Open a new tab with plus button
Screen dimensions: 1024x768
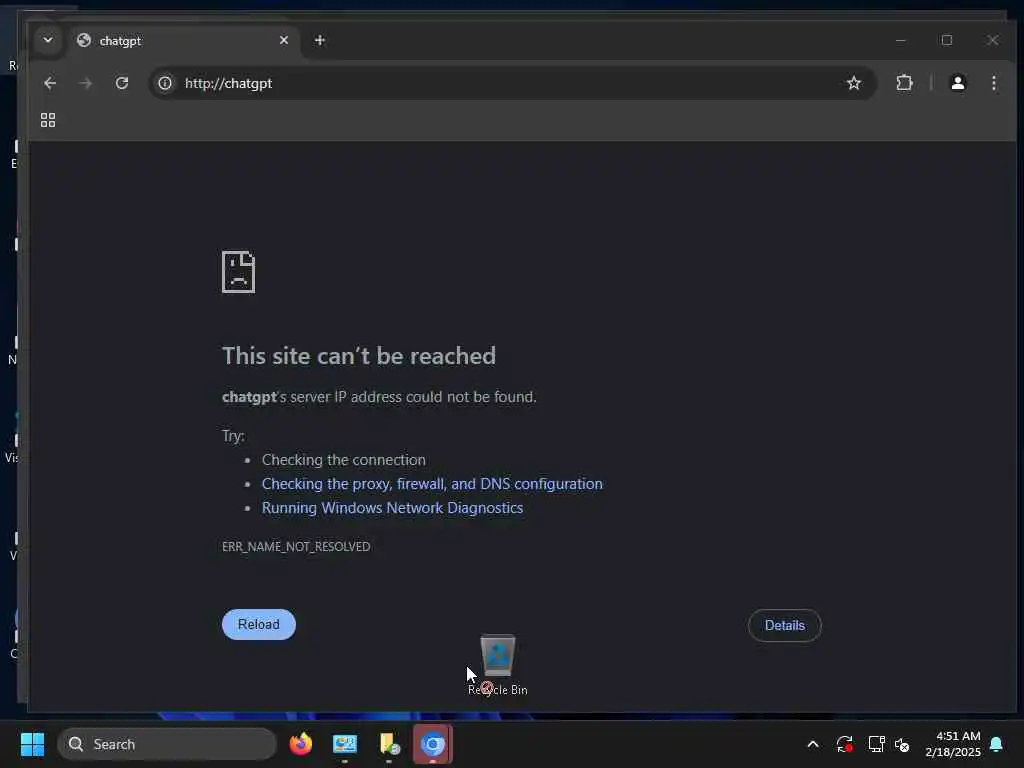tap(319, 40)
